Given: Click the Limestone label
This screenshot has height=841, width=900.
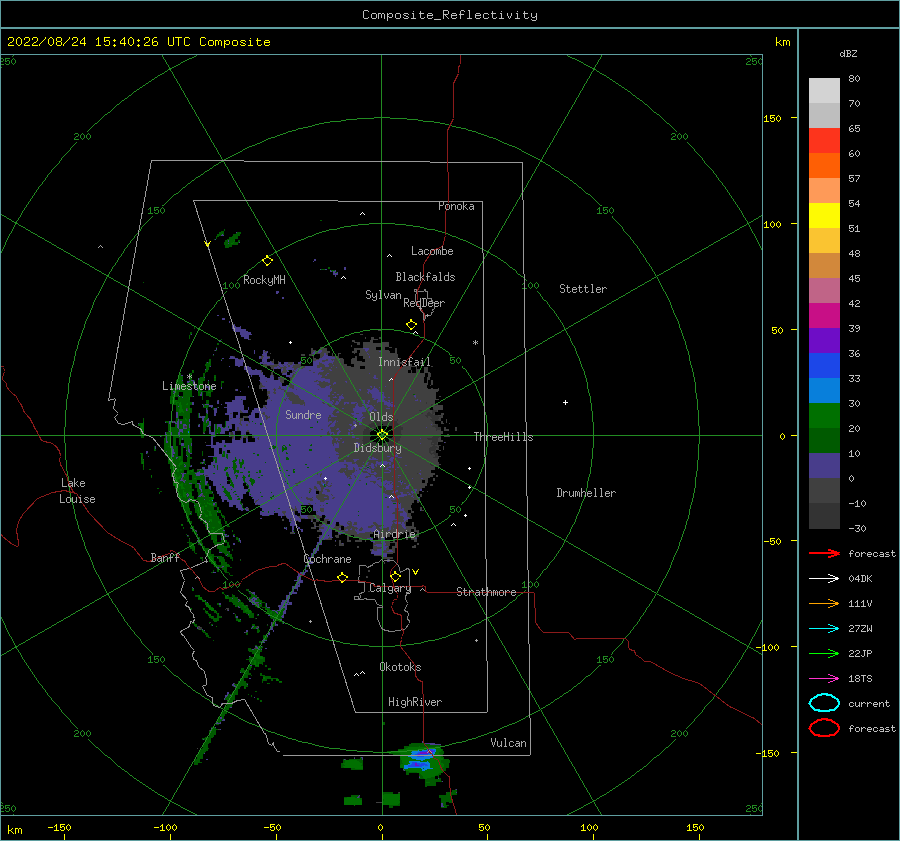Looking at the screenshot, I should 189,386.
